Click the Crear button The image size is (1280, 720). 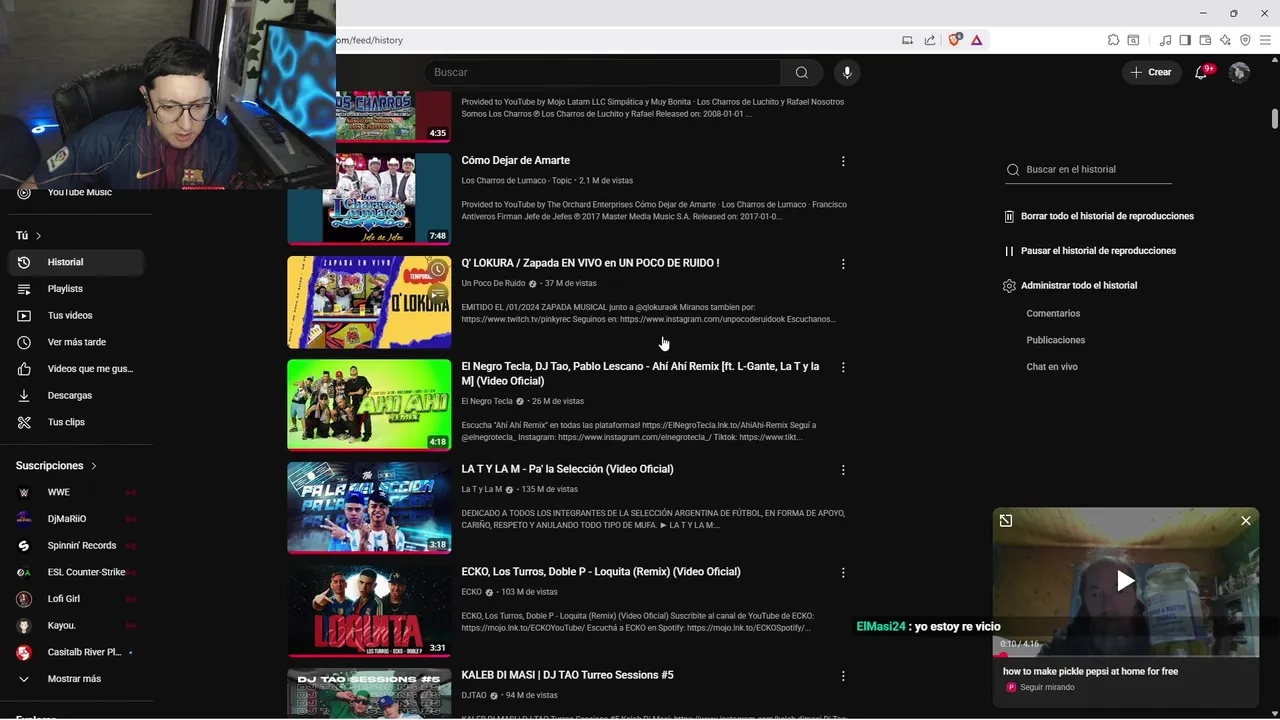point(1151,72)
